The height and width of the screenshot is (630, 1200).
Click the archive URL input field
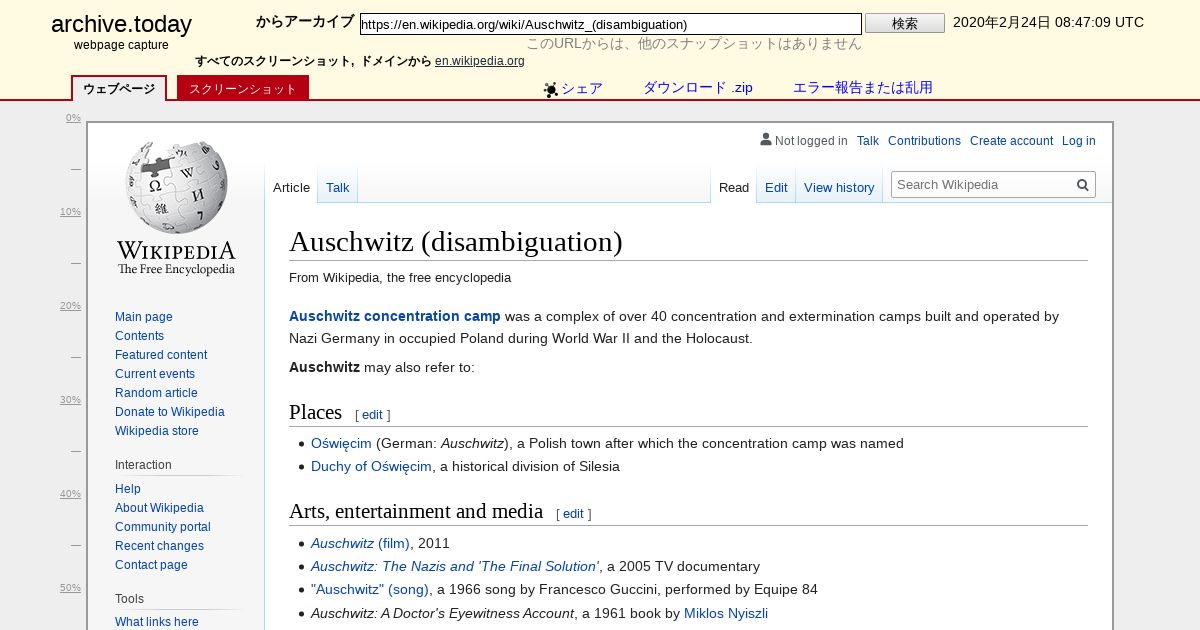point(611,24)
